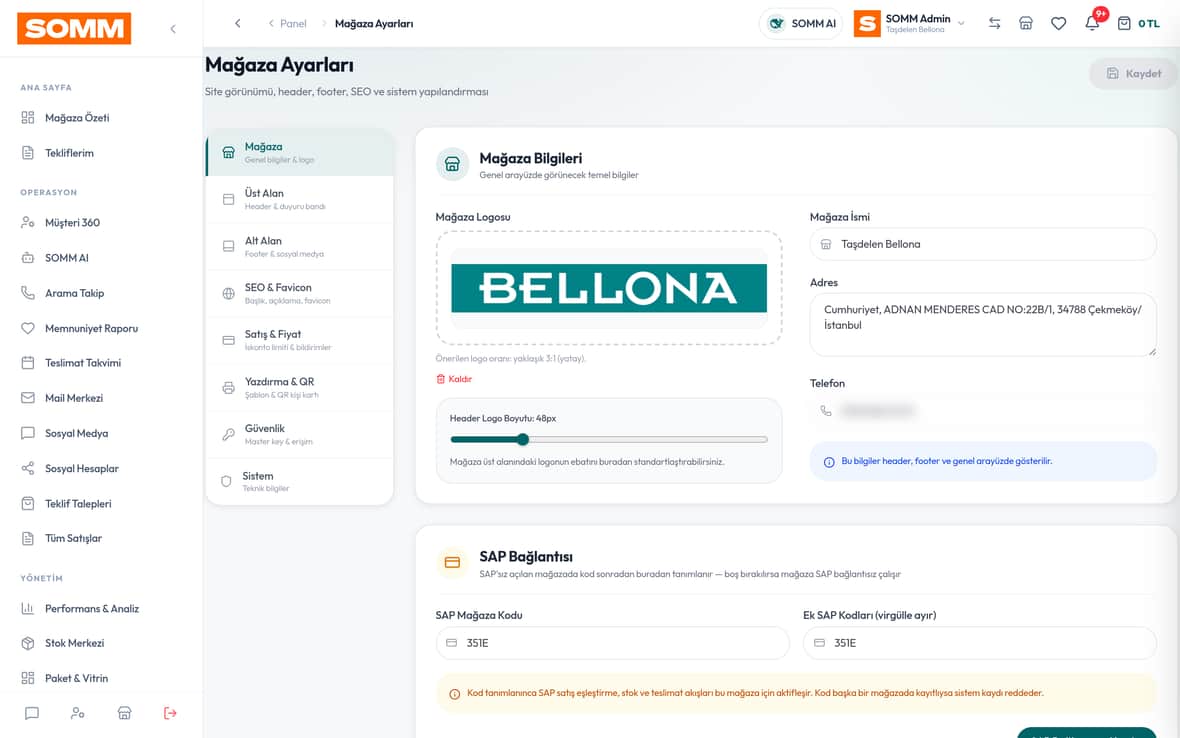Open the Güvenlik settings tab
The width and height of the screenshot is (1180, 738).
[x=300, y=434]
